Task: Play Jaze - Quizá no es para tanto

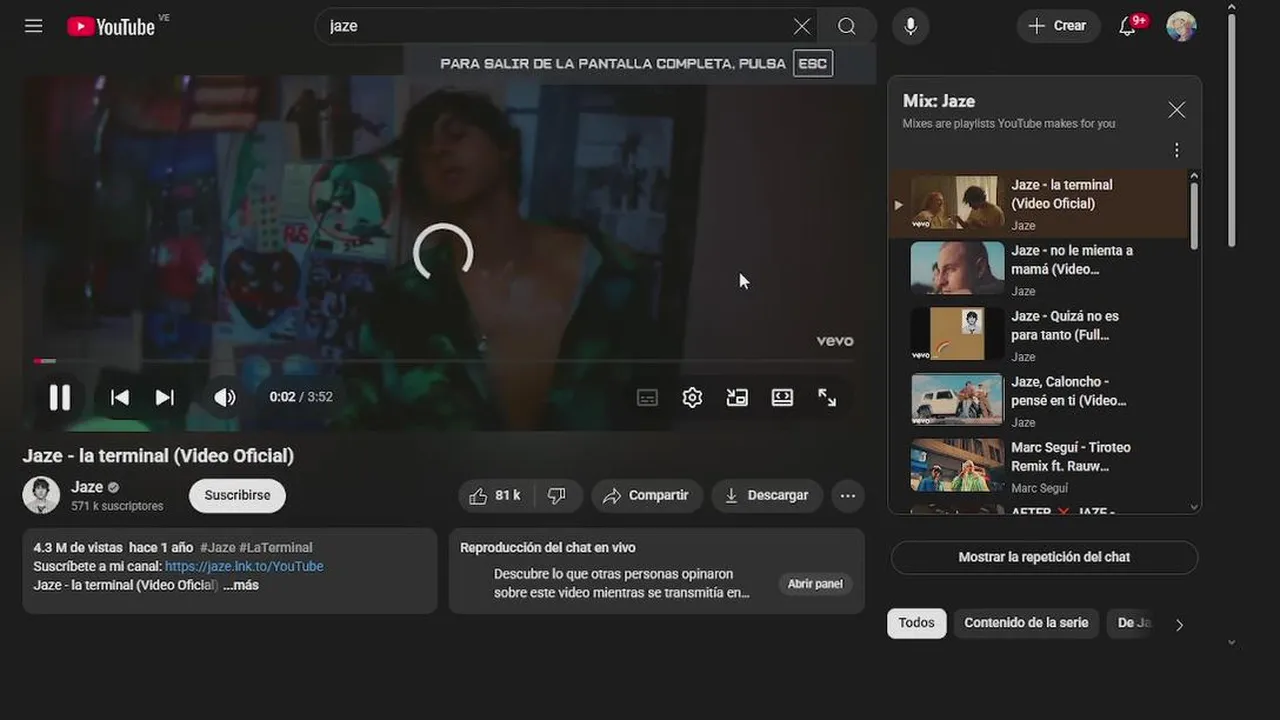Action: [x=1038, y=335]
